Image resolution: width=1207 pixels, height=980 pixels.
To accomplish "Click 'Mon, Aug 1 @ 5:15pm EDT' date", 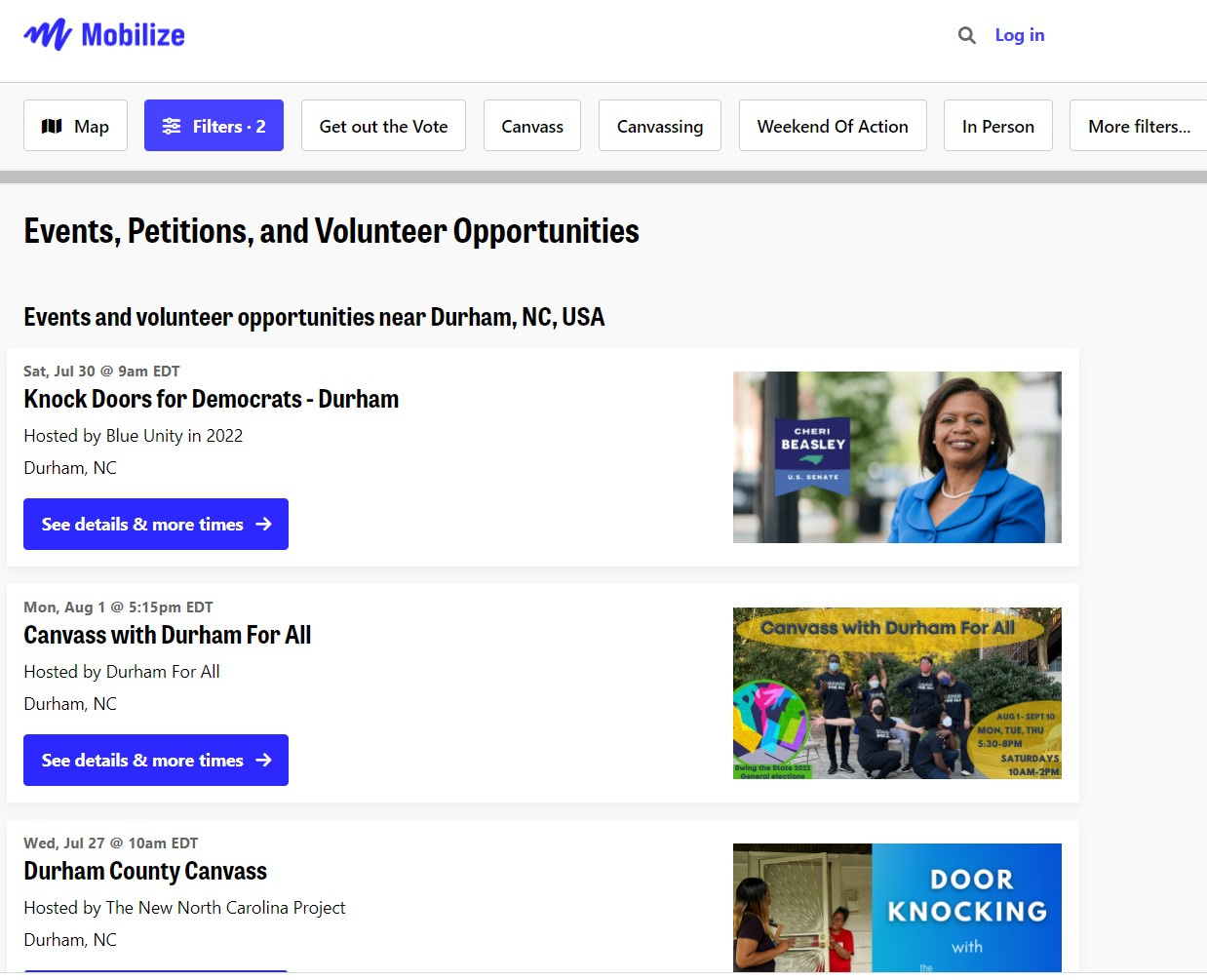I will [x=118, y=608].
